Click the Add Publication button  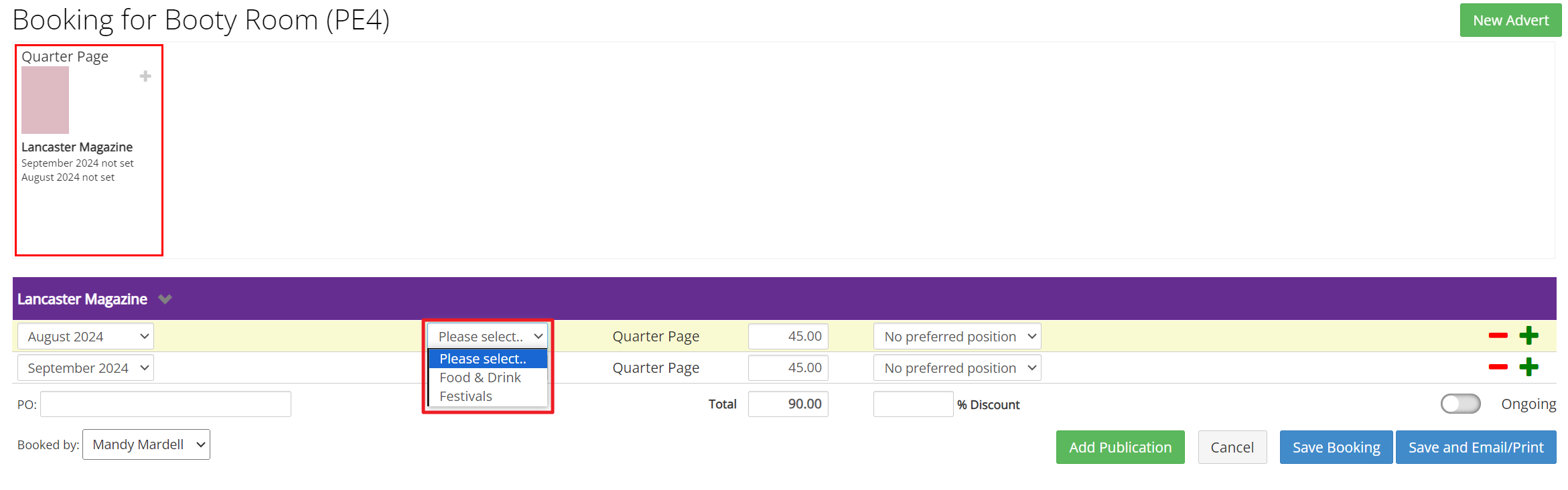(x=1120, y=447)
